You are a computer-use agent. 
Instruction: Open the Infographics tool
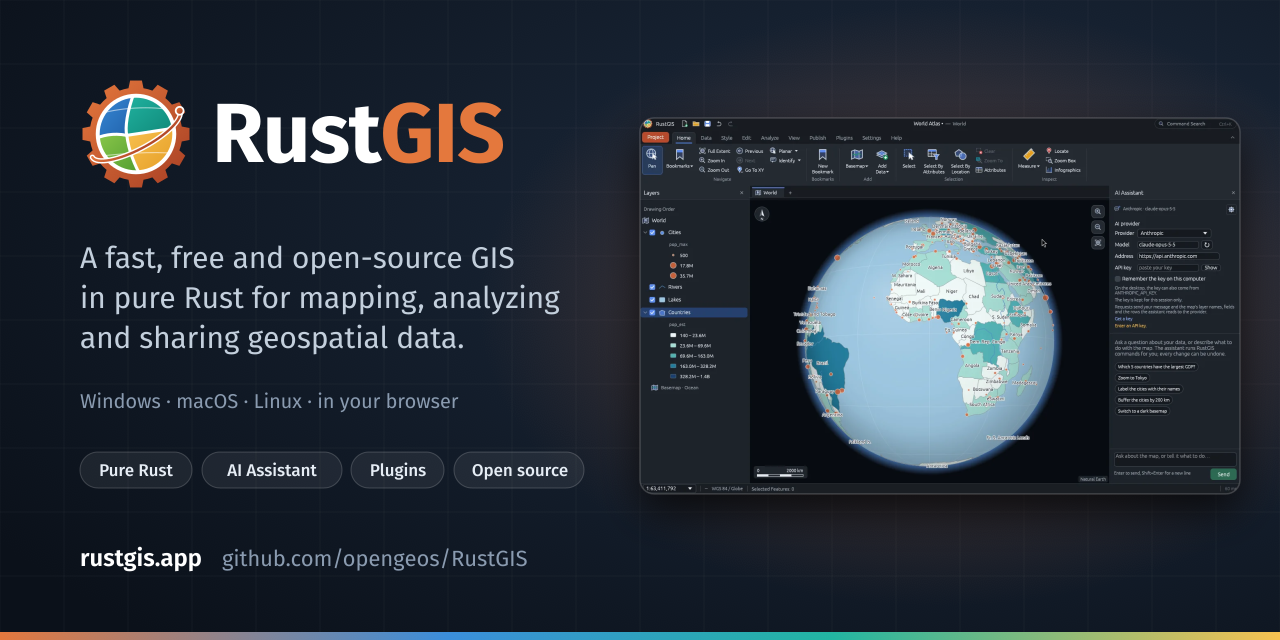pos(1063,170)
